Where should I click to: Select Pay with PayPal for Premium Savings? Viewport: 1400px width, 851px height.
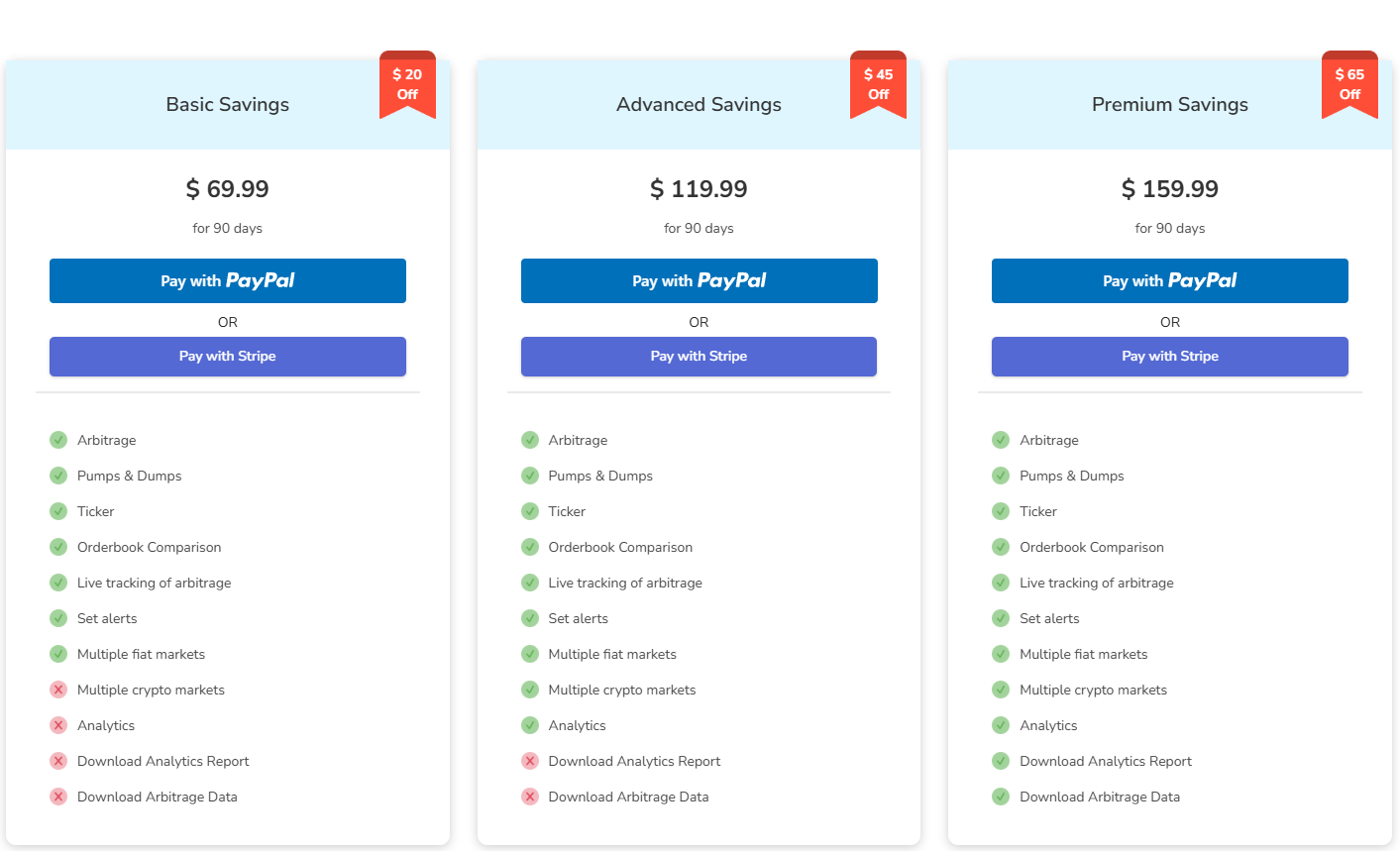pyautogui.click(x=1169, y=280)
